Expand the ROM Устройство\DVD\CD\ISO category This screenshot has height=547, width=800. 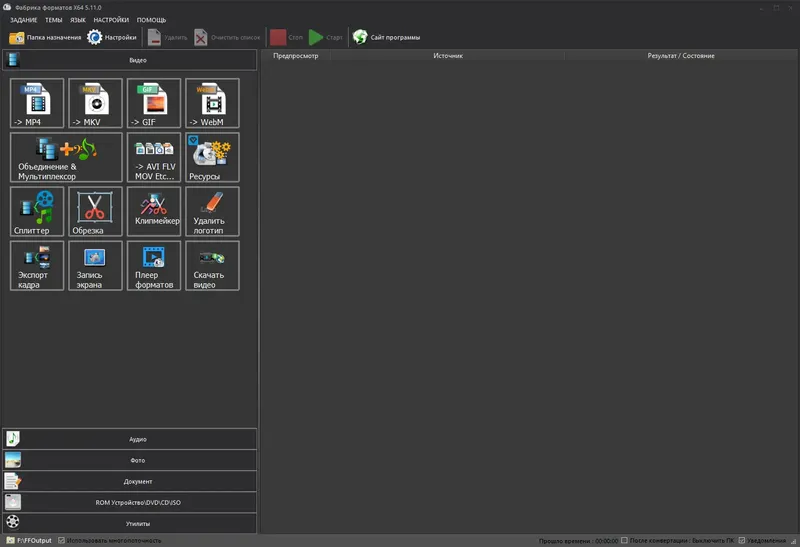[x=130, y=503]
